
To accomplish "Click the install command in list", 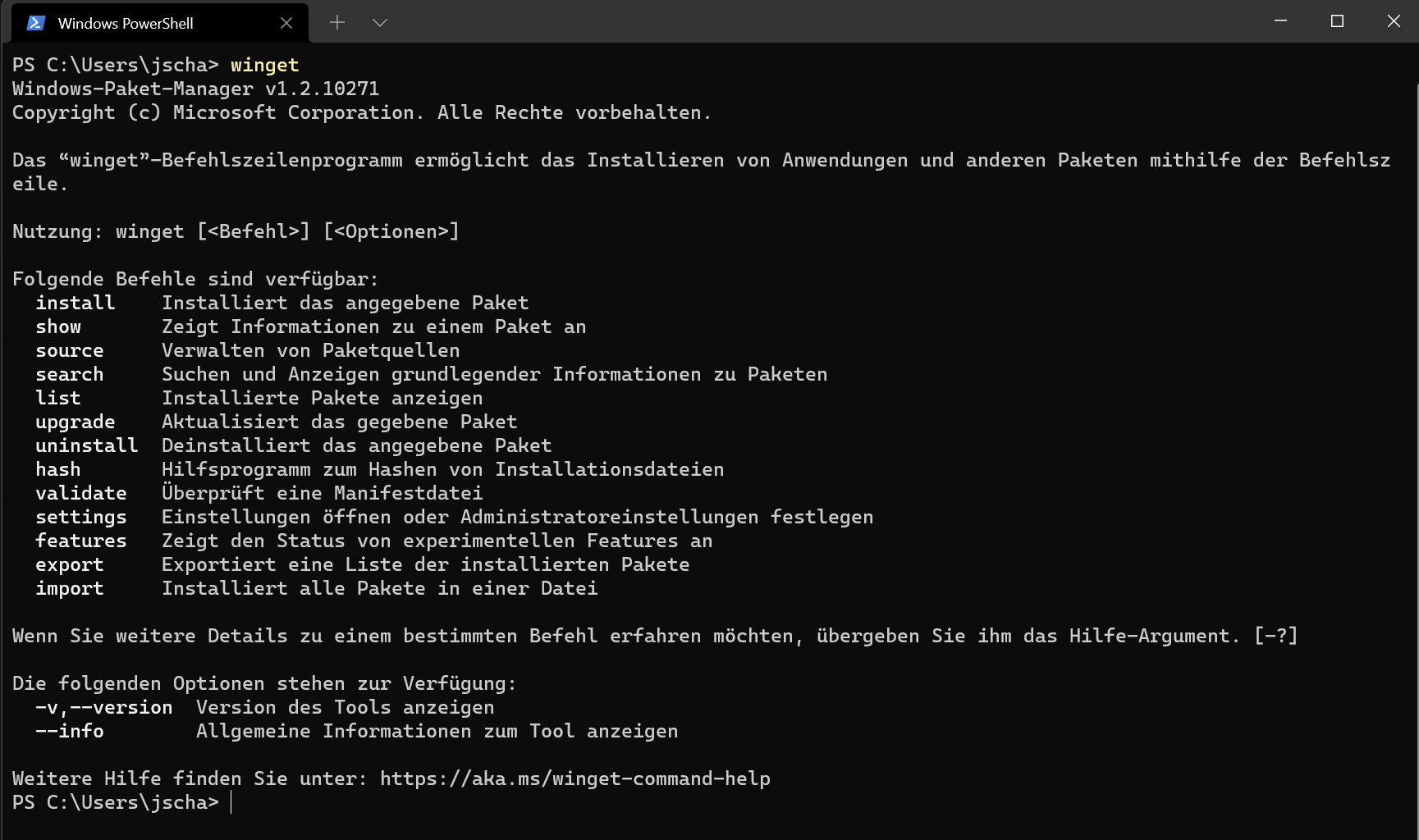I will tap(75, 303).
